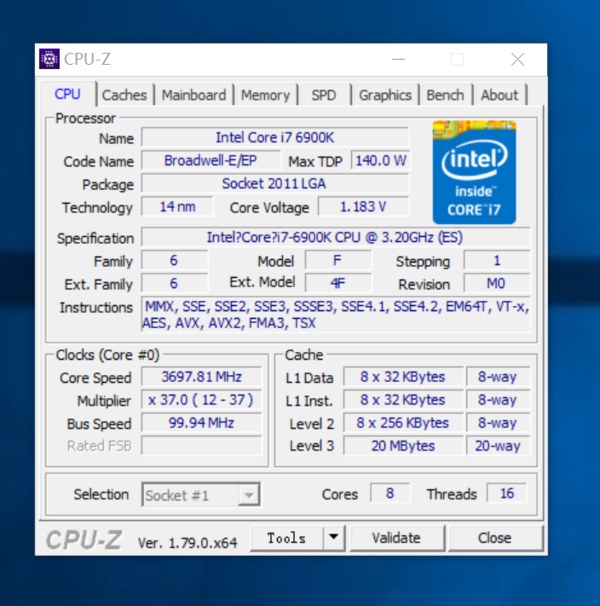Click the CPU-Z app icon in title bar
The width and height of the screenshot is (600, 606).
click(x=49, y=59)
